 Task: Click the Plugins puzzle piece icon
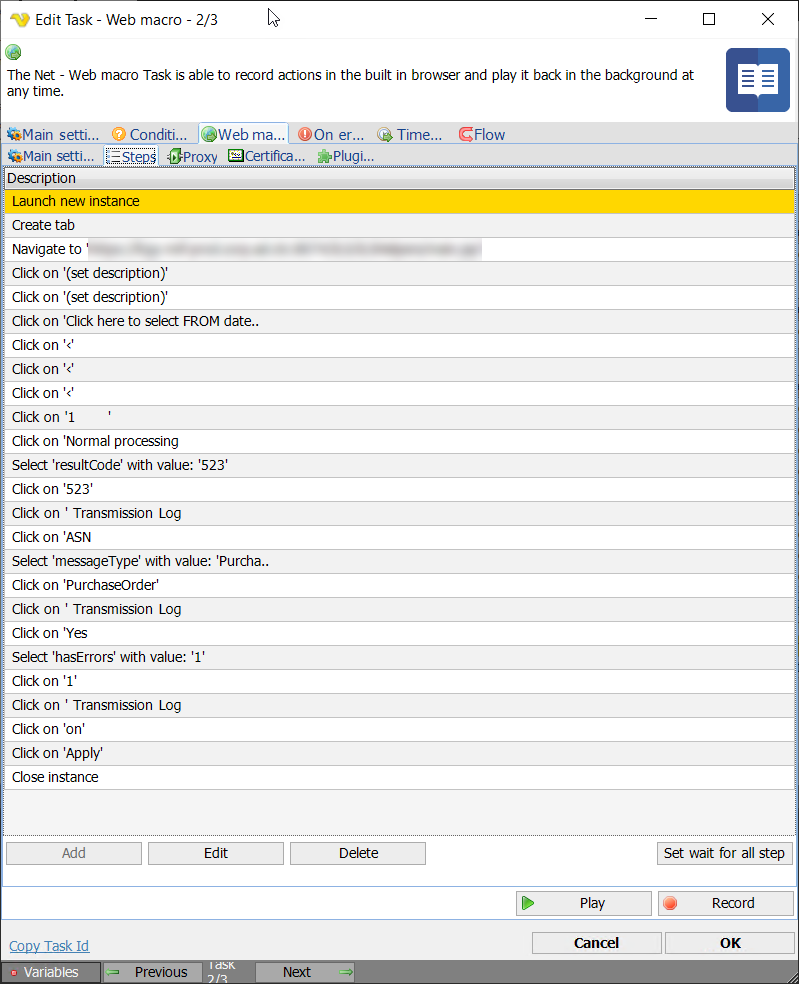pyautogui.click(x=324, y=156)
